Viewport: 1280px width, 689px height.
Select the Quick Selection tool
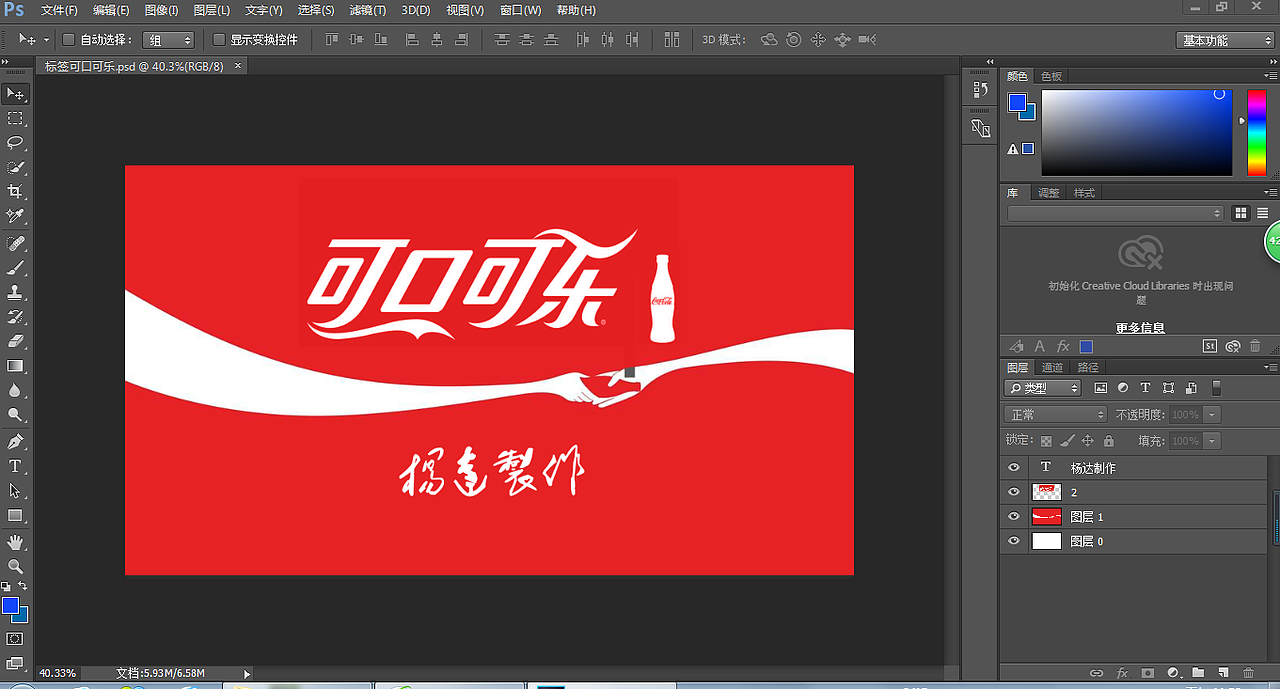click(x=15, y=167)
